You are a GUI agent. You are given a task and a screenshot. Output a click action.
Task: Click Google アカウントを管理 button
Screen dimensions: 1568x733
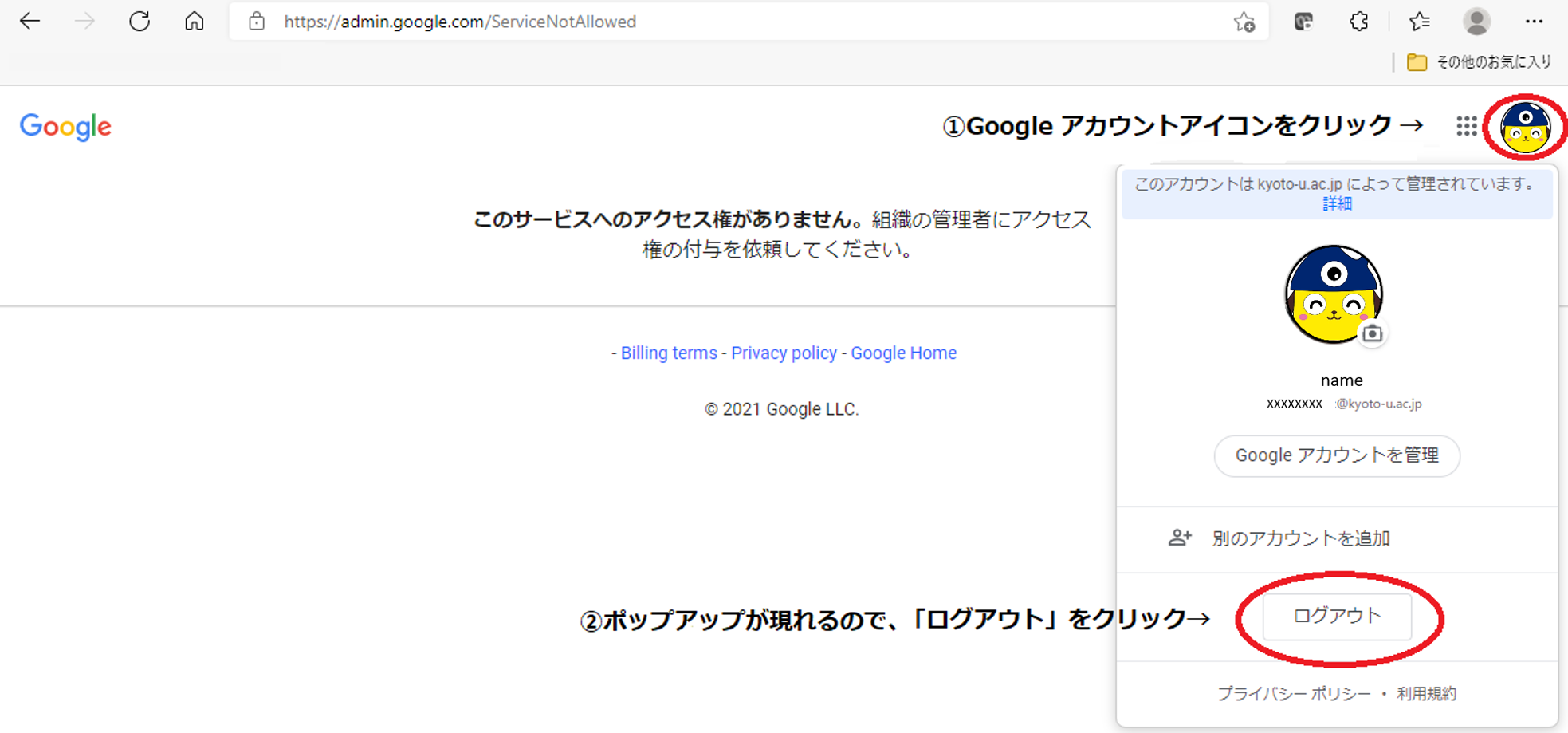[x=1337, y=455]
